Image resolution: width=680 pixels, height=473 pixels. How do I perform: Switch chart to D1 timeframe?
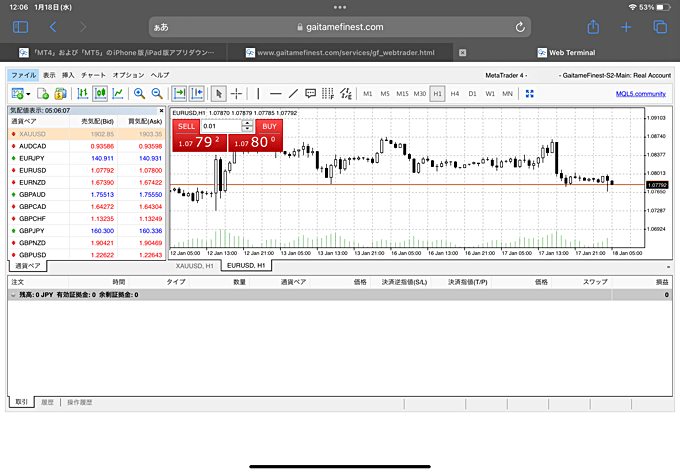pyautogui.click(x=472, y=94)
